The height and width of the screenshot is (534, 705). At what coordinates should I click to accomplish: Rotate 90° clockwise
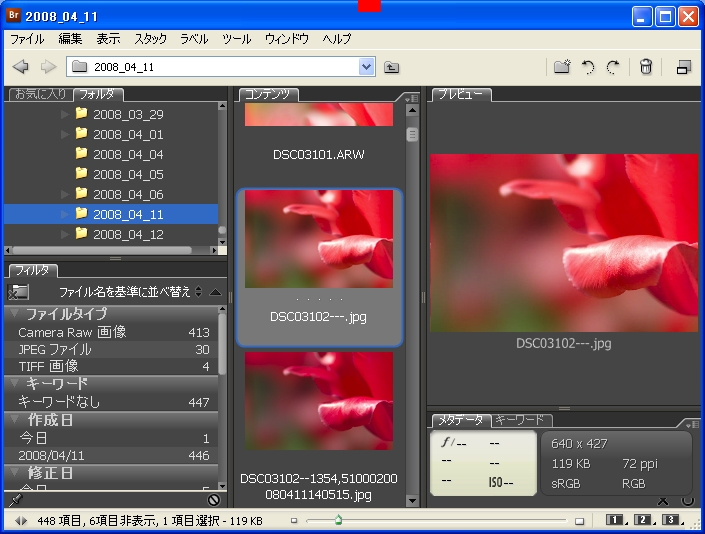point(613,67)
